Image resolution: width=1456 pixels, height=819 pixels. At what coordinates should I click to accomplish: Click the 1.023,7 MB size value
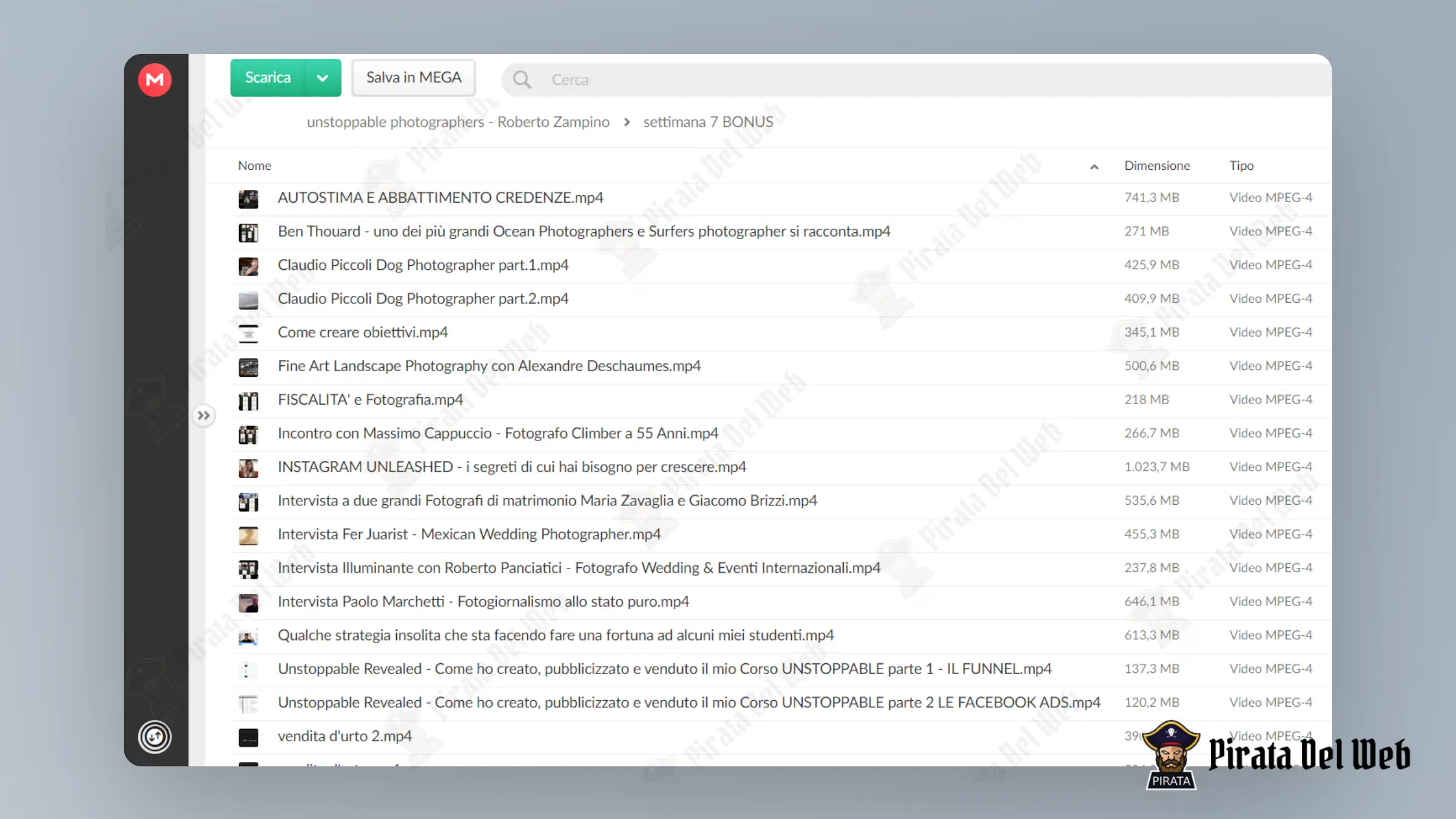tap(1157, 467)
